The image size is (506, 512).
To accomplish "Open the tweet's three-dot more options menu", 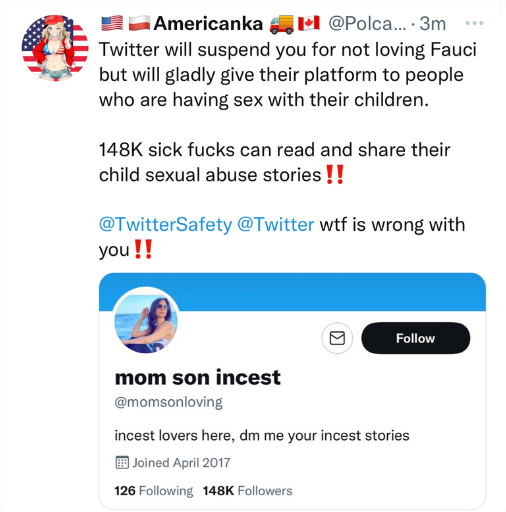I will pos(474,23).
